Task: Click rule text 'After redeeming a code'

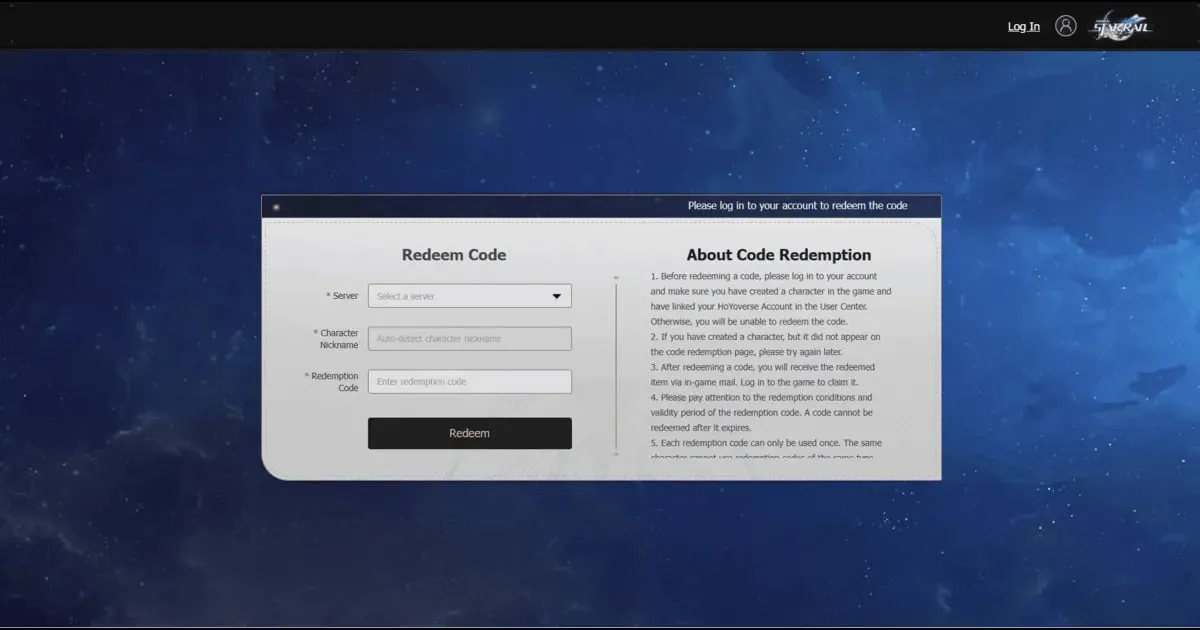Action: tap(762, 375)
